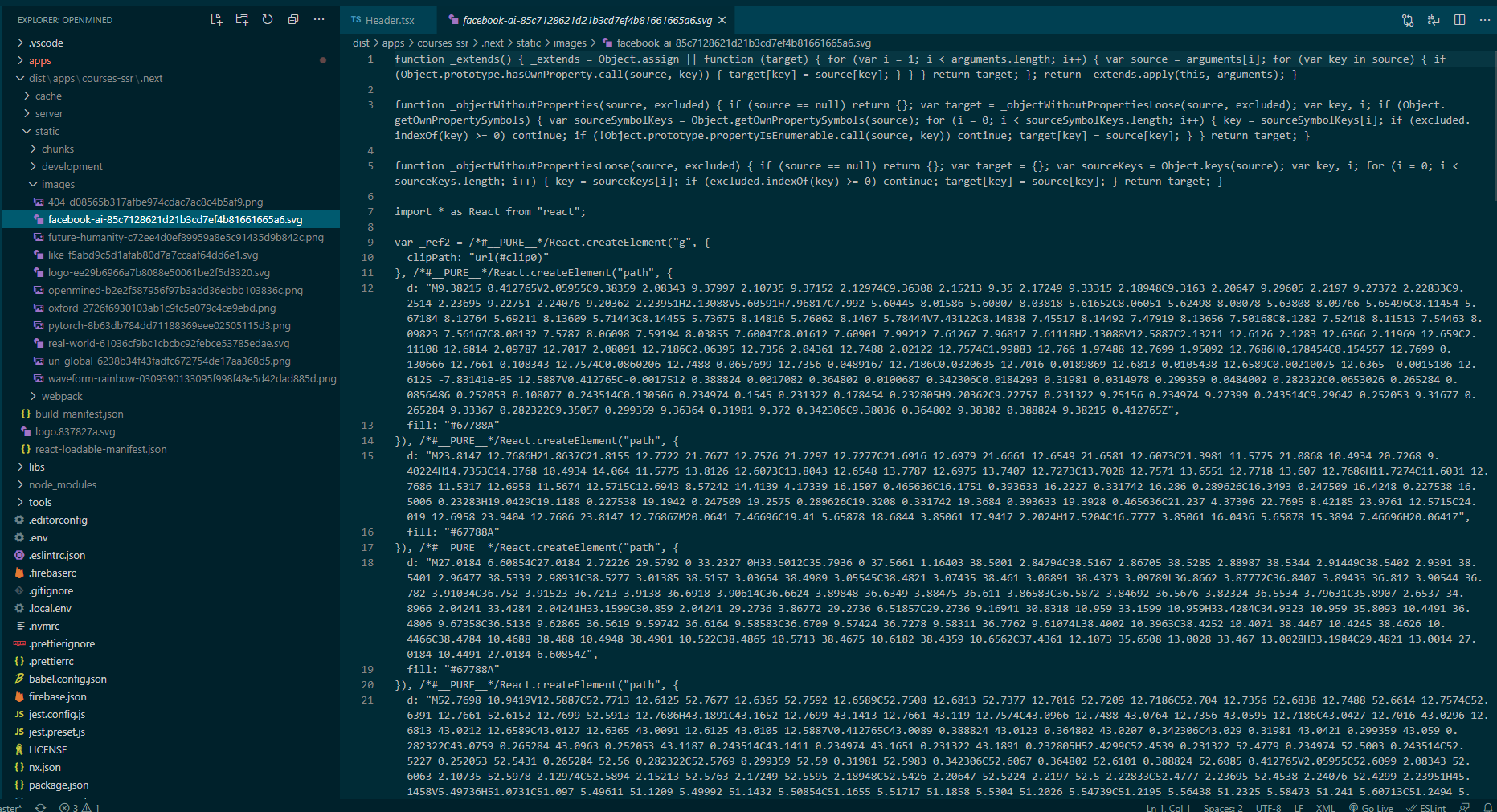Image resolution: width=1497 pixels, height=812 pixels.
Task: Open Explorer's more actions menu
Action: (319, 19)
